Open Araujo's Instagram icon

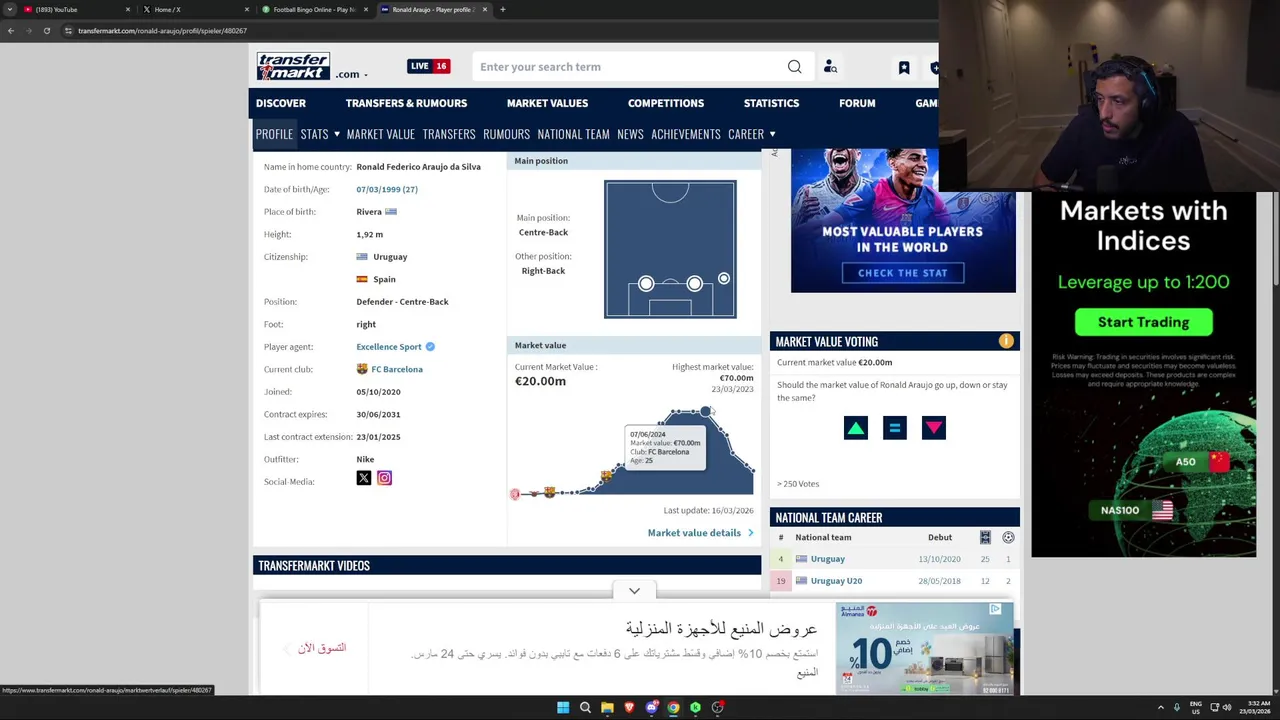(384, 478)
